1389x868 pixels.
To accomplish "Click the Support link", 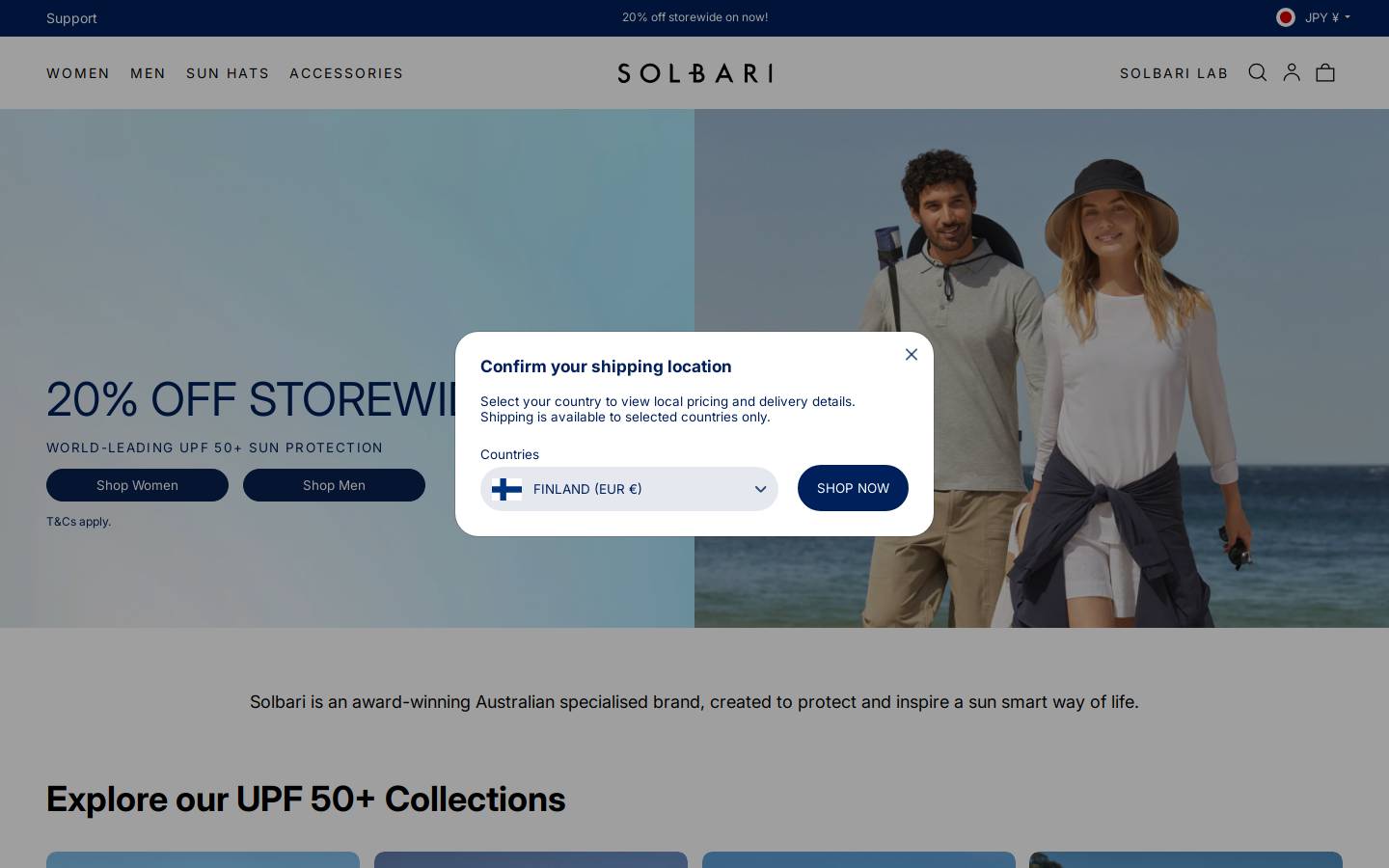I will coord(71,18).
